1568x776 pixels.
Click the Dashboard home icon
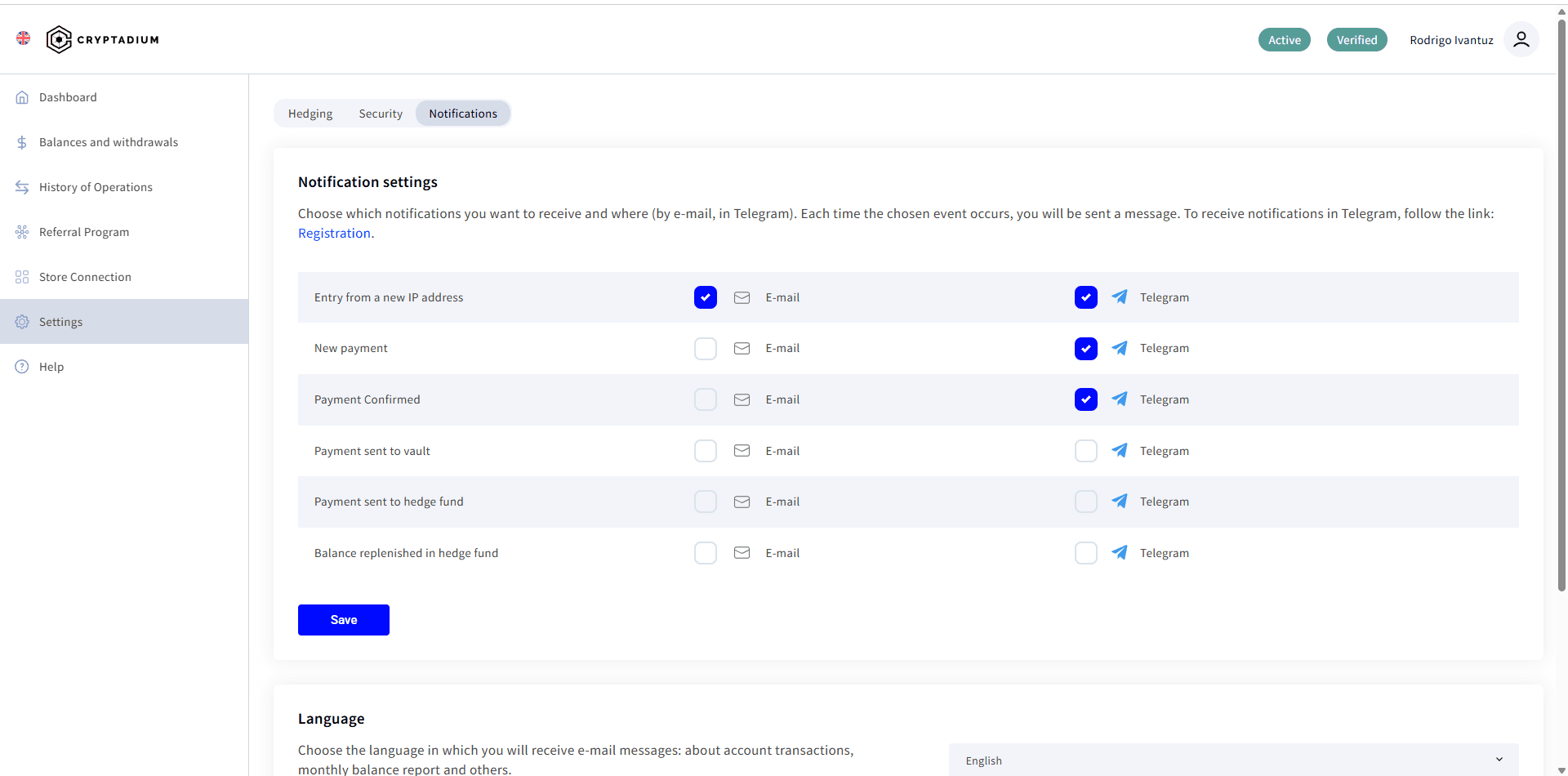coord(22,97)
